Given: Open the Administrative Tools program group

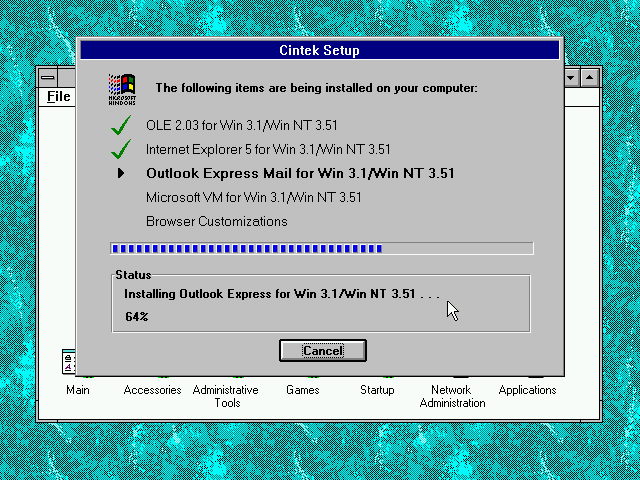Looking at the screenshot, I should (226, 396).
